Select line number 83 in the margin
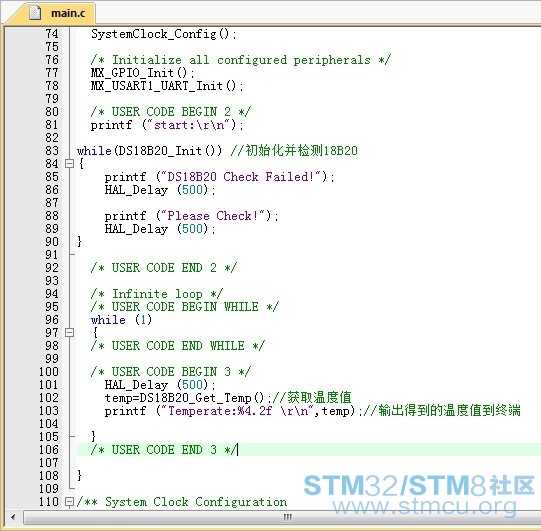This screenshot has width=541, height=531. (52, 151)
